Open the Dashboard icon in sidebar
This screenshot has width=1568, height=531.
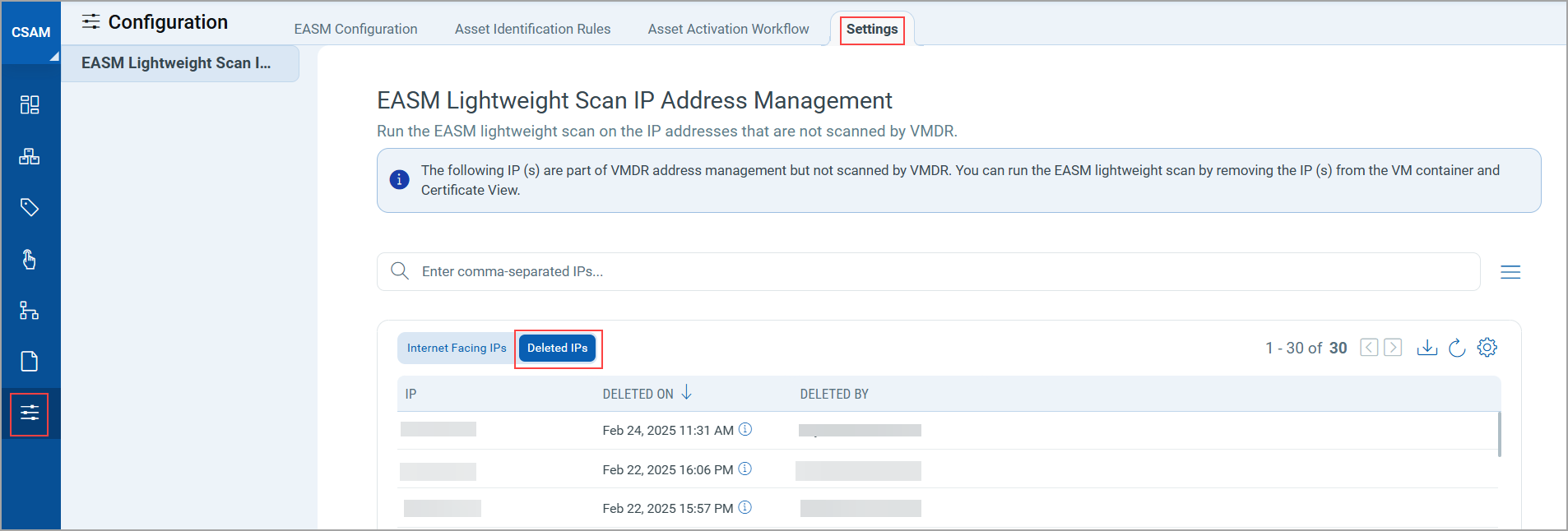pyautogui.click(x=30, y=104)
